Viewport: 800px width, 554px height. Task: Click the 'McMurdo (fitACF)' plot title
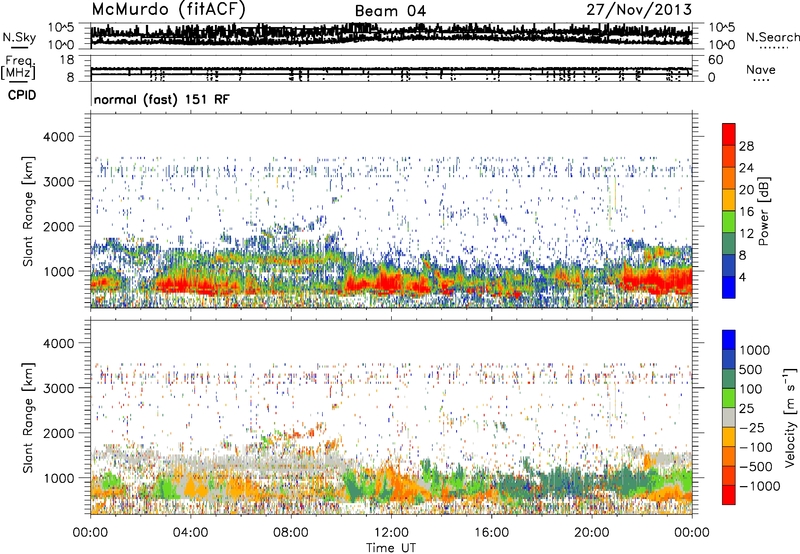coord(168,10)
